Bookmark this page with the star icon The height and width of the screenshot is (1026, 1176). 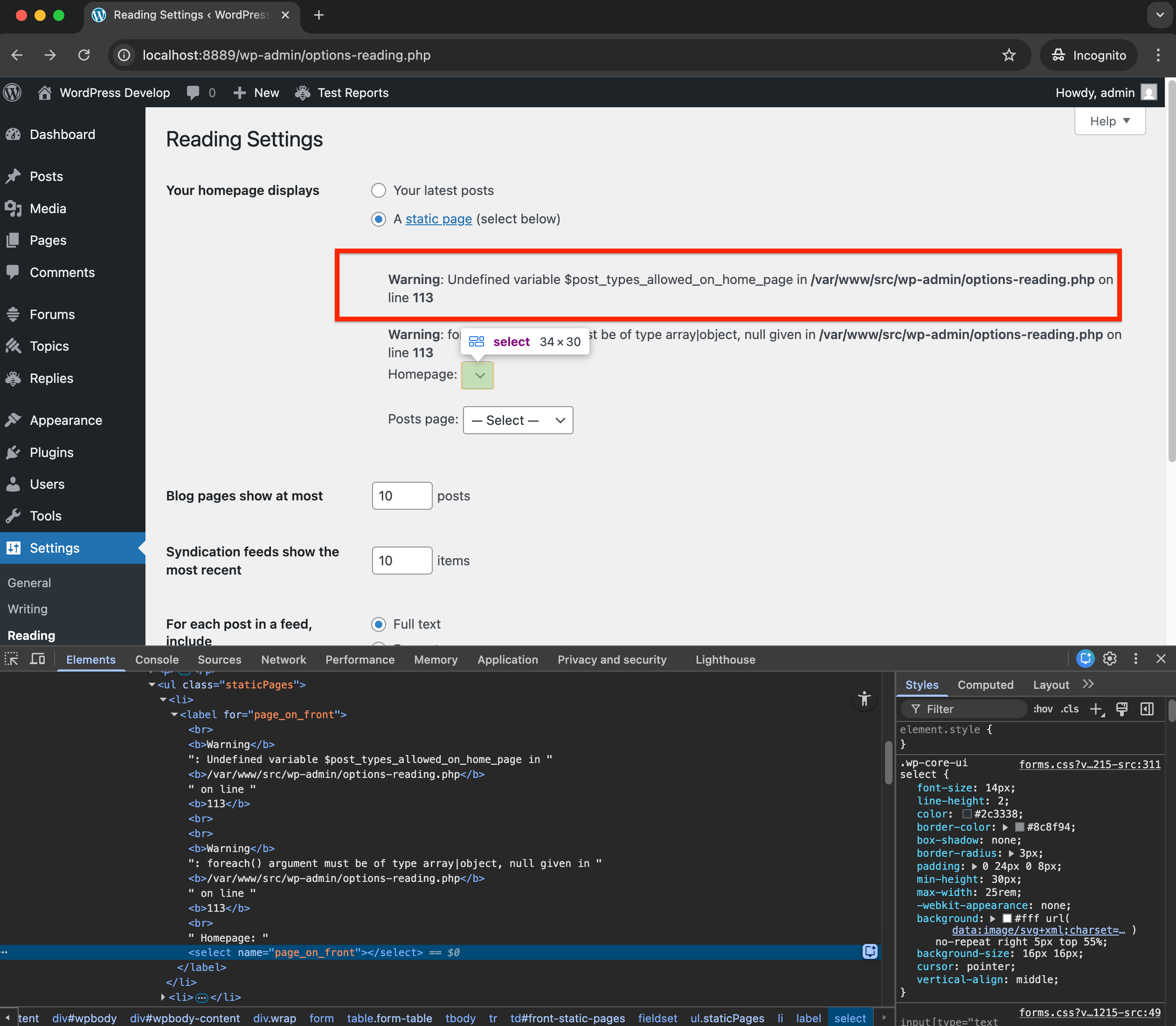[x=1009, y=55]
